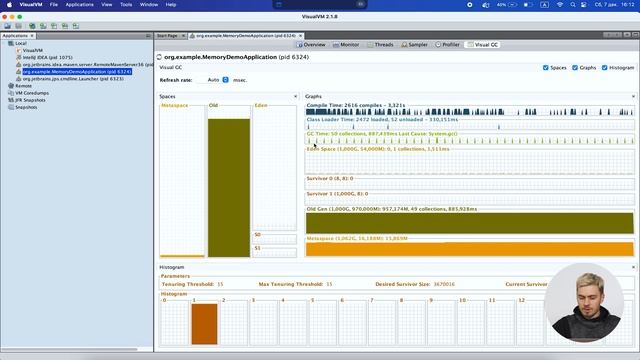
Task: Click histogram age 1 orange bar
Action: pos(204,324)
